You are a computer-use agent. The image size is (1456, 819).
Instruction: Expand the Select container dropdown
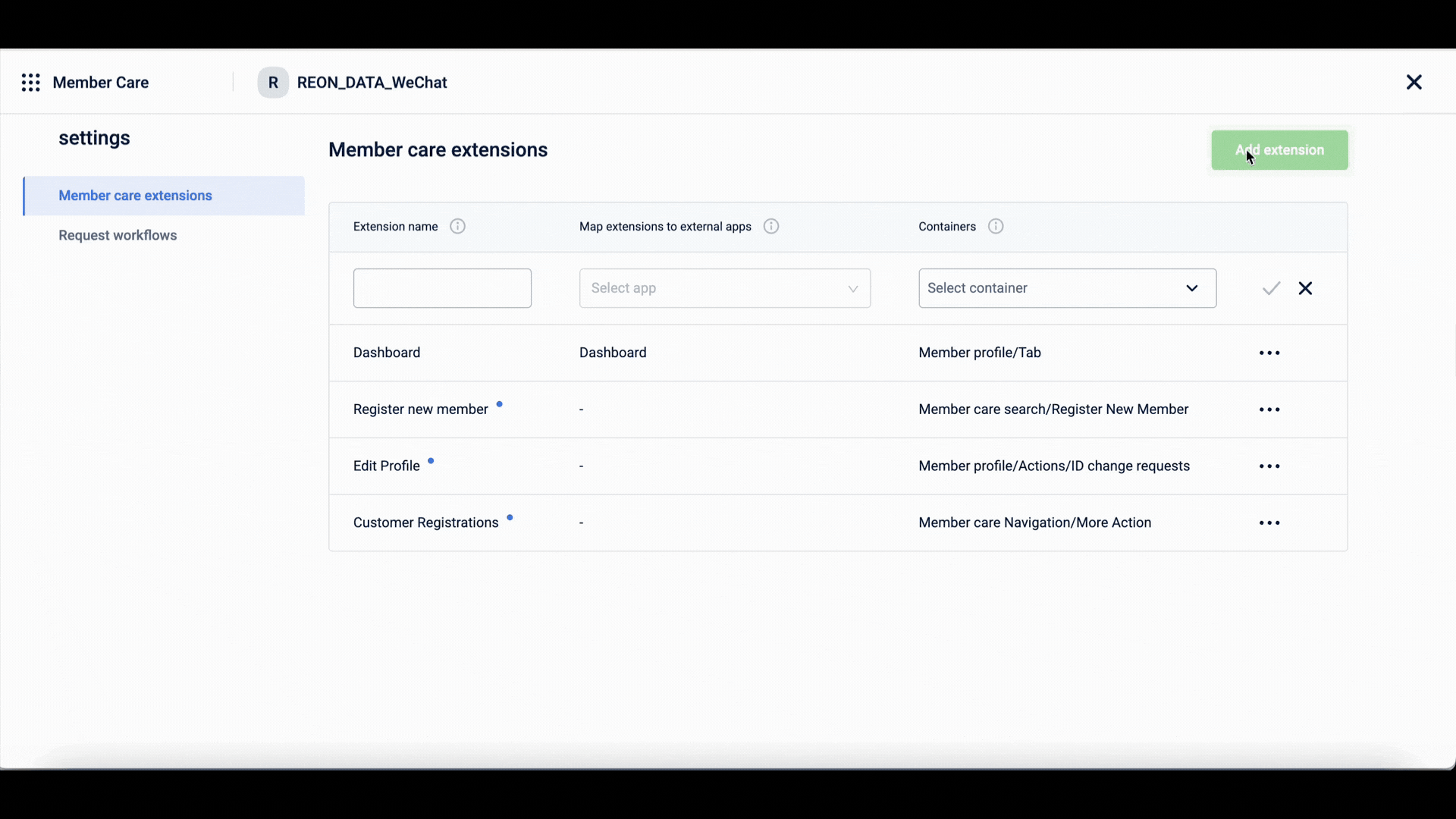pos(1054,288)
